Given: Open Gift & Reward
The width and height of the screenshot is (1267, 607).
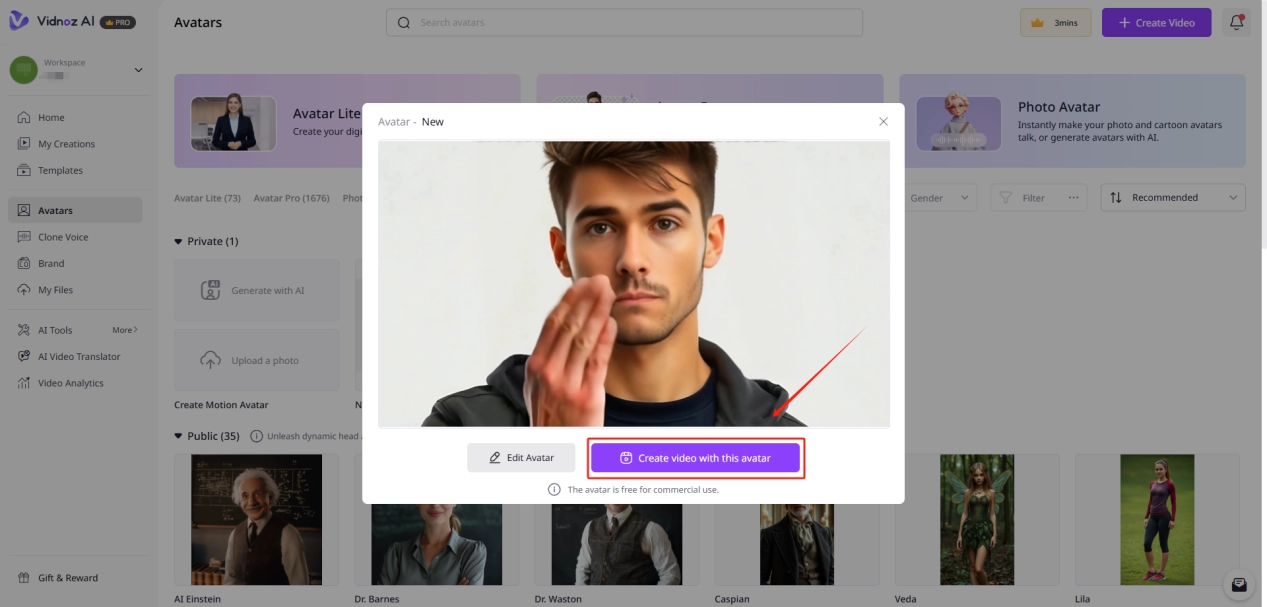Looking at the screenshot, I should pyautogui.click(x=67, y=578).
